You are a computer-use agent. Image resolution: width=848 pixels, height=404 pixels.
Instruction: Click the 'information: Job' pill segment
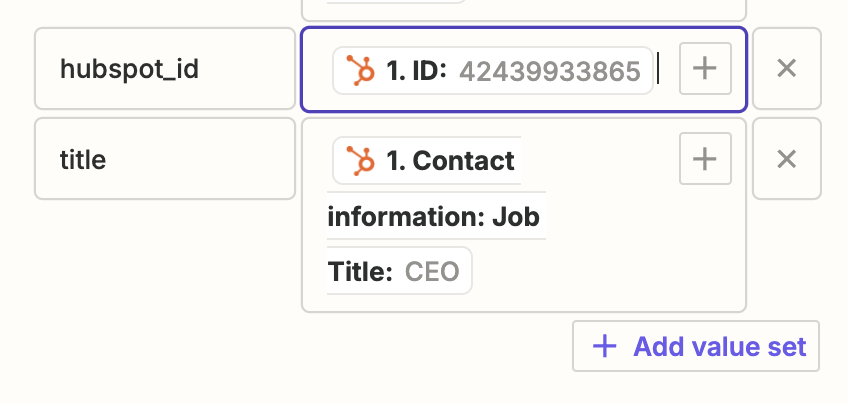pos(434,216)
